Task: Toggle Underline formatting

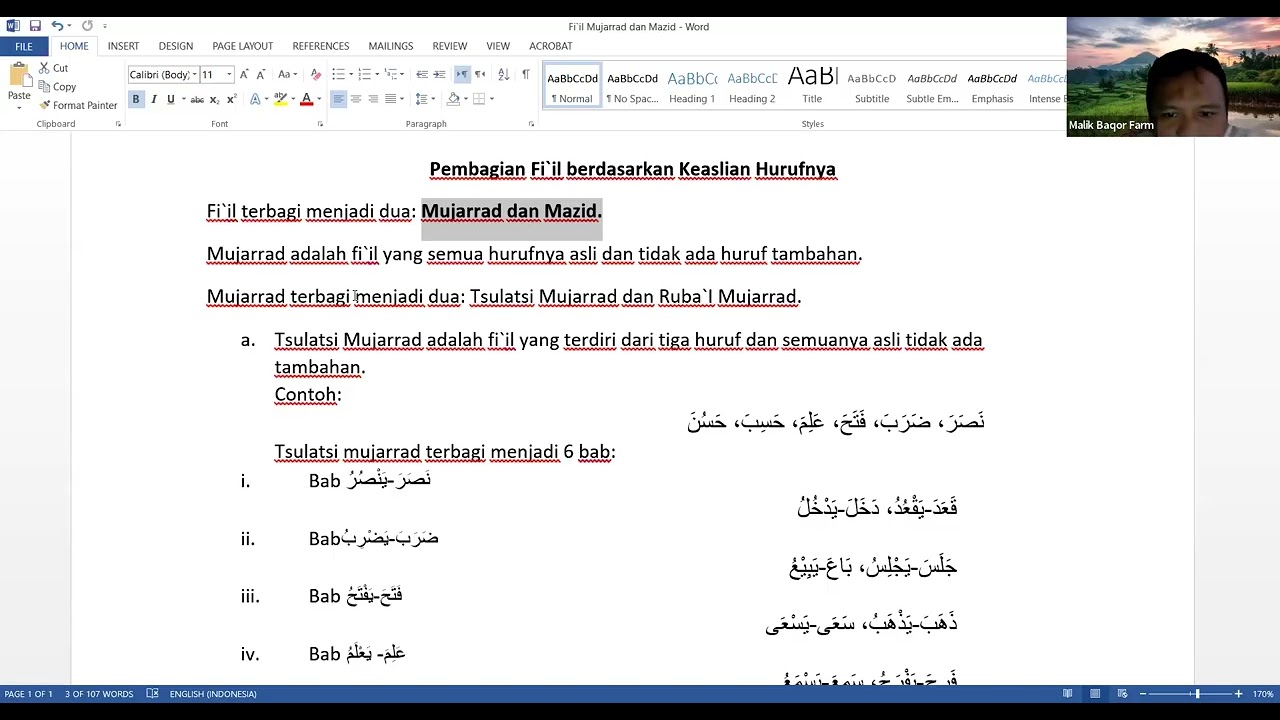Action: pyautogui.click(x=170, y=99)
